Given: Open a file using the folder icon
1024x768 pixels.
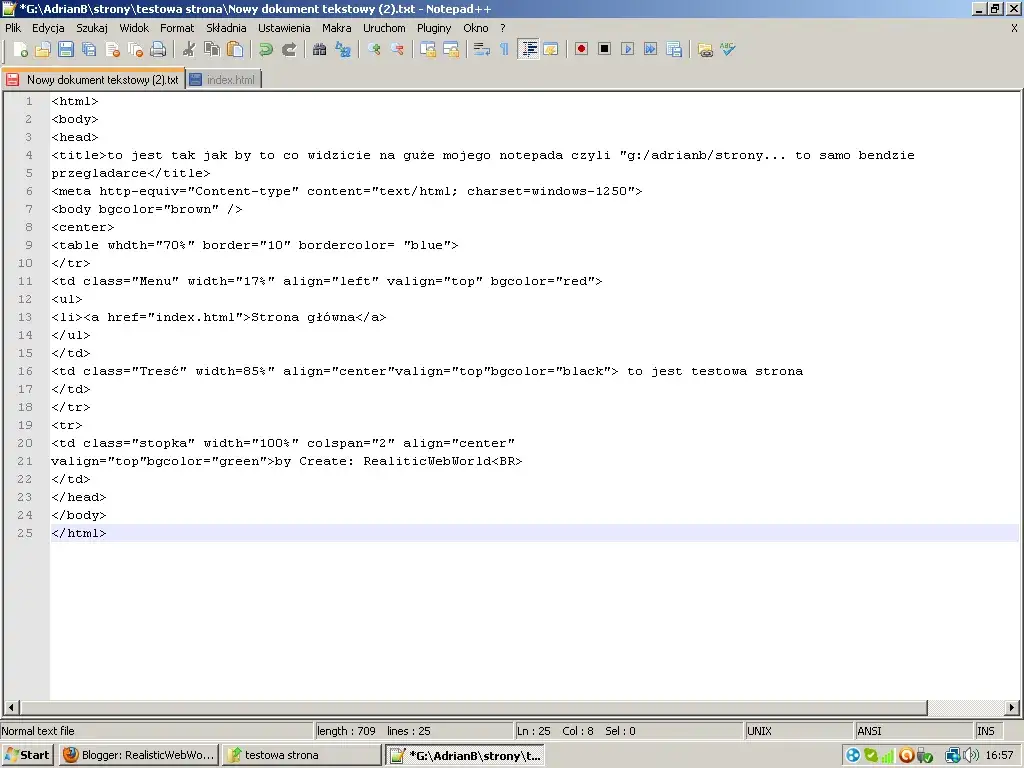Looking at the screenshot, I should [x=43, y=50].
